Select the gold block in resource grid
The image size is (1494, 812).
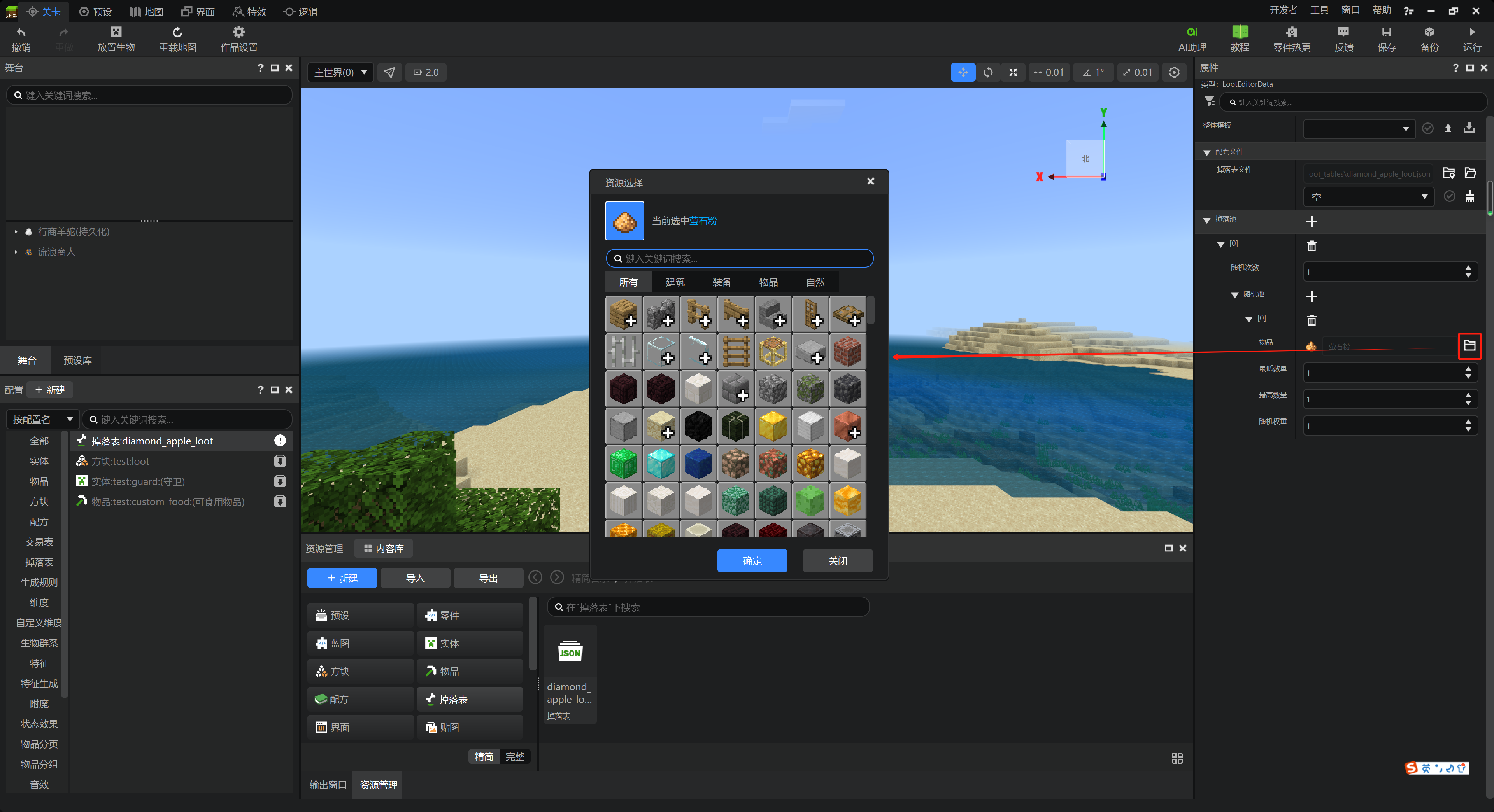773,427
